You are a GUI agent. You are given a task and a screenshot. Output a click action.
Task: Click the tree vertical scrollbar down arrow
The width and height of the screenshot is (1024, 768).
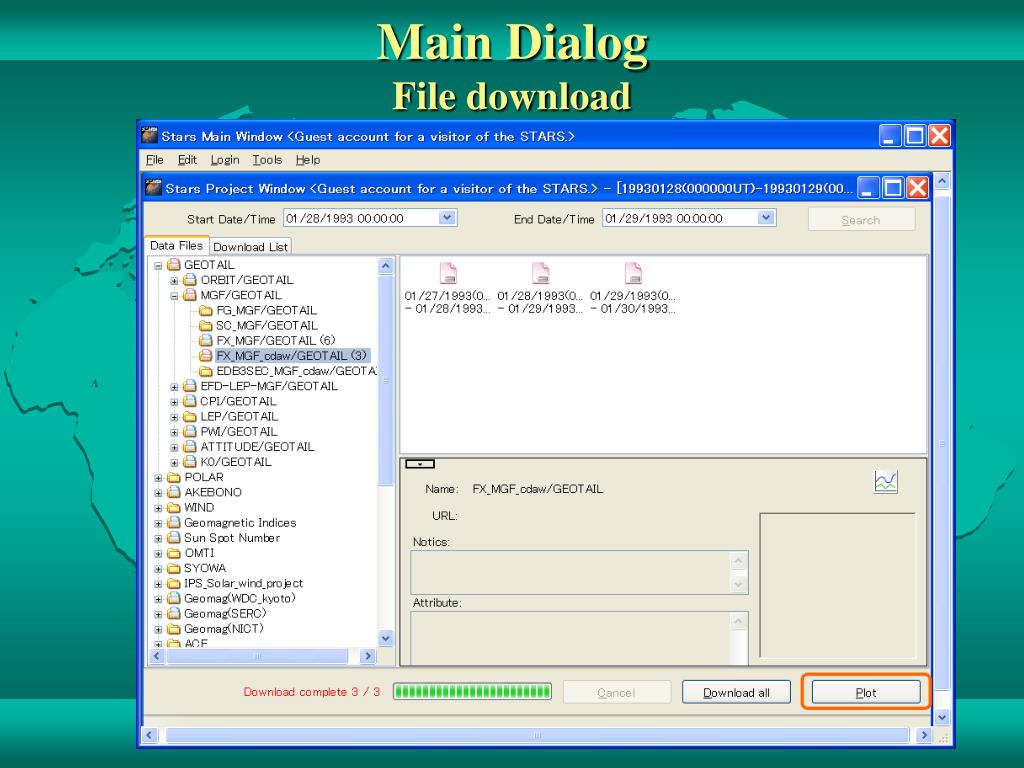coord(386,639)
